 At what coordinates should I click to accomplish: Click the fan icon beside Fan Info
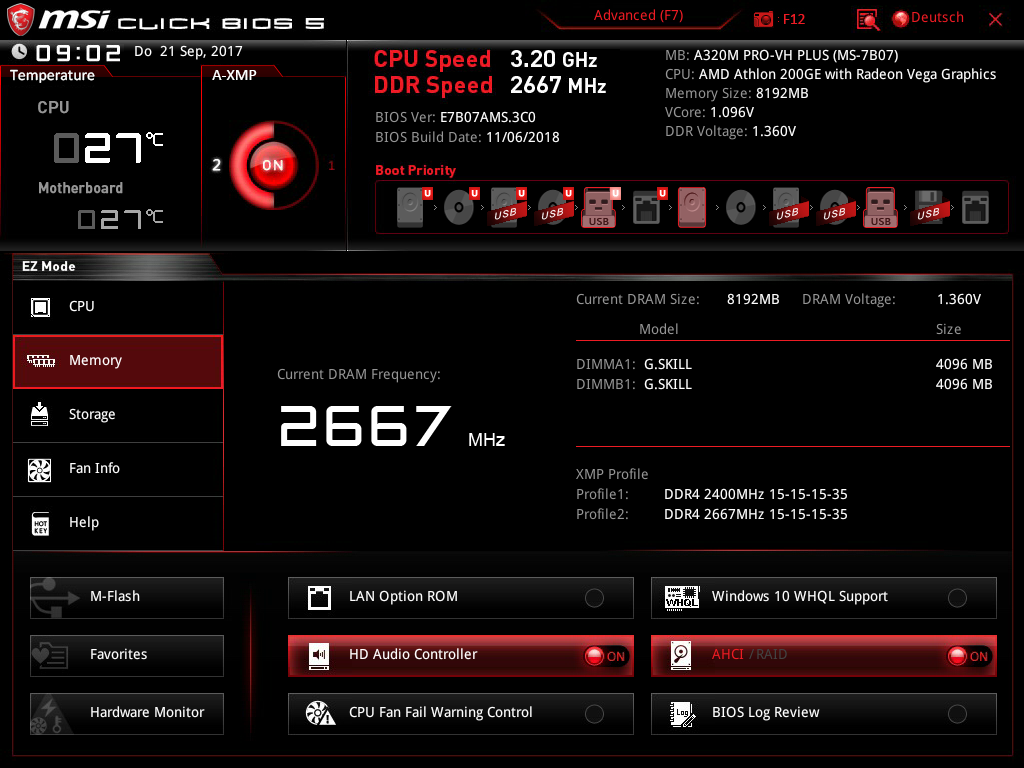coord(40,470)
